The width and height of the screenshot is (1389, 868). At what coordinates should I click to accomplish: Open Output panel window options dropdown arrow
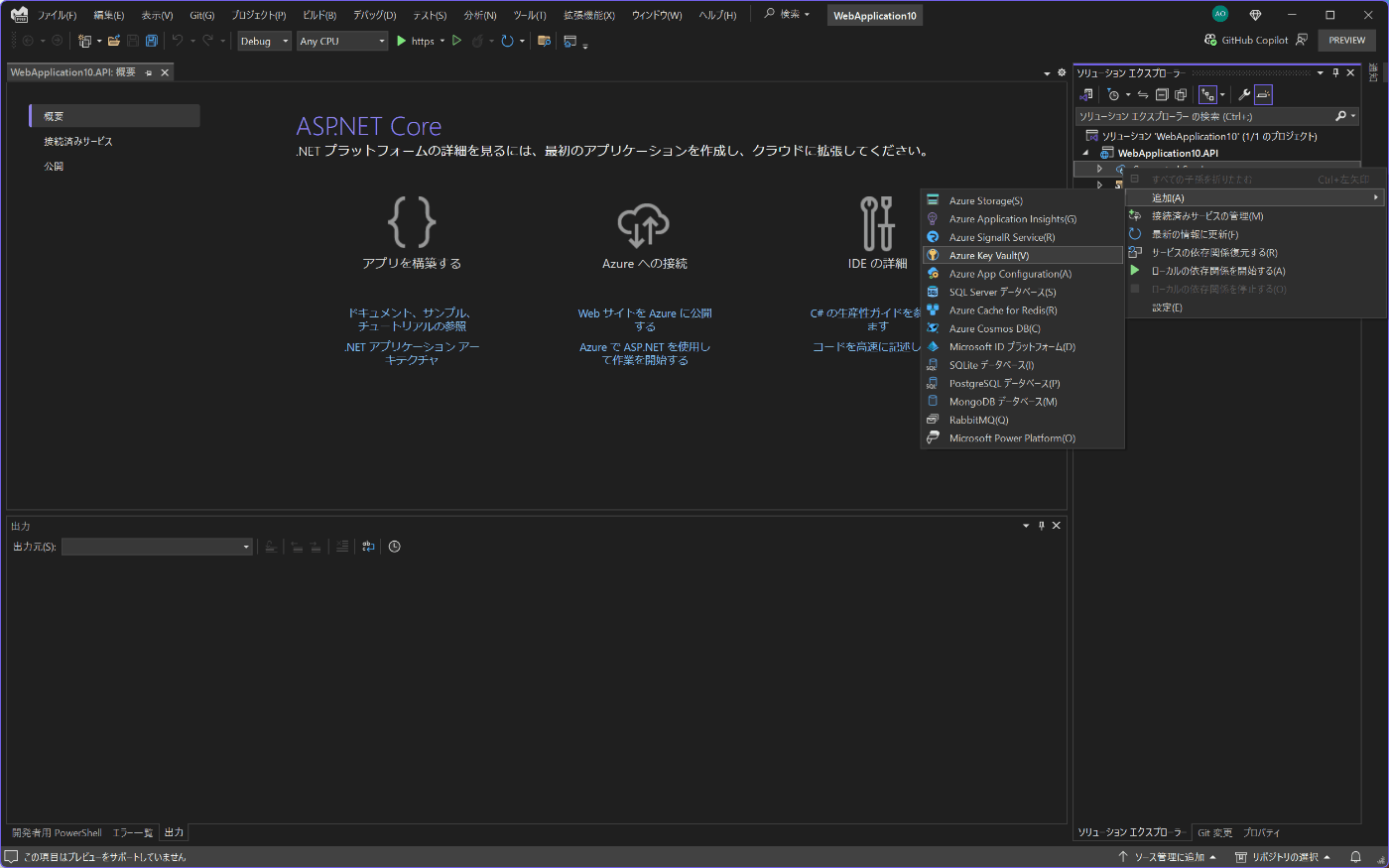coord(1026,526)
